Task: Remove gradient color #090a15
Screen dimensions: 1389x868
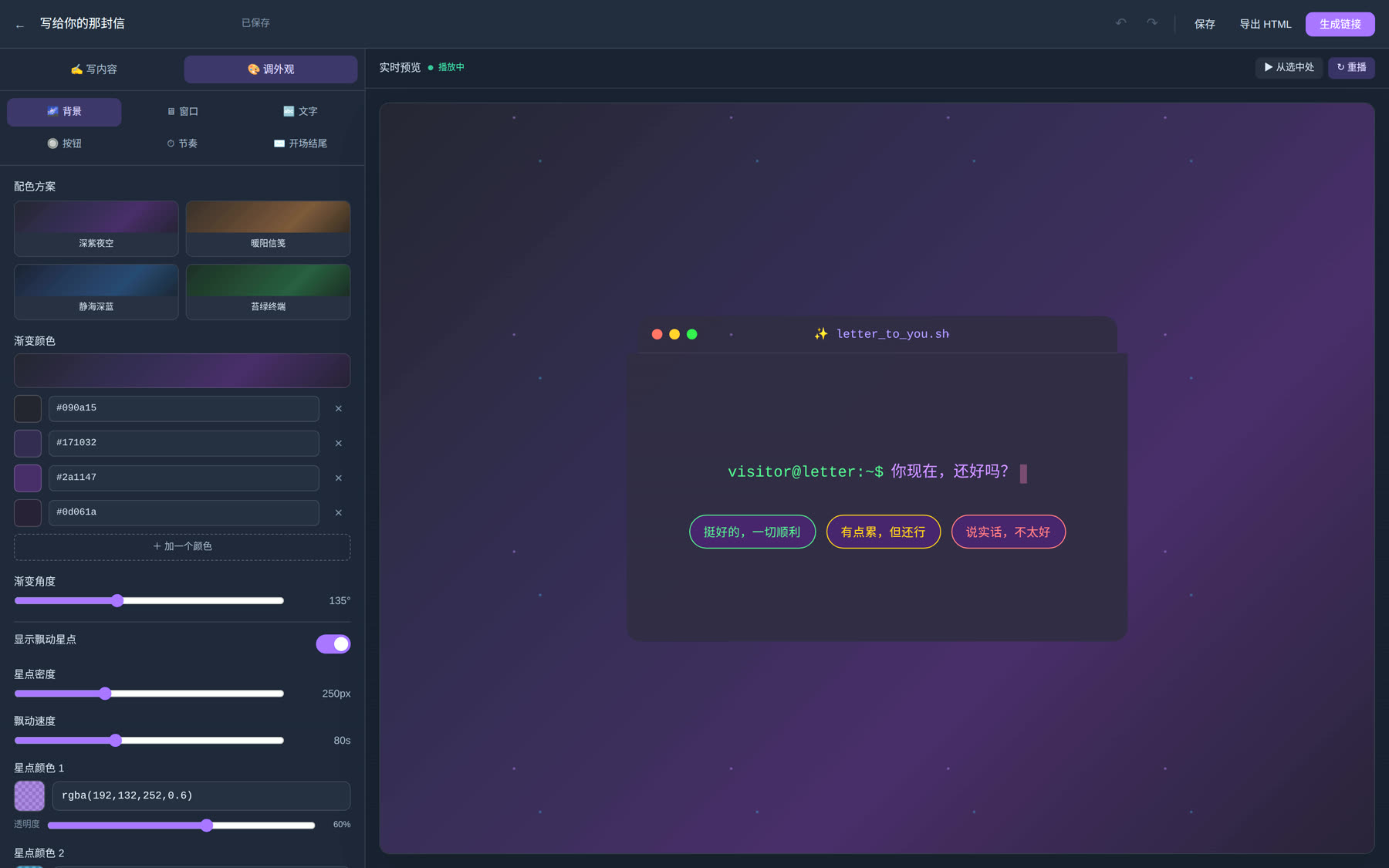Action: click(x=338, y=409)
